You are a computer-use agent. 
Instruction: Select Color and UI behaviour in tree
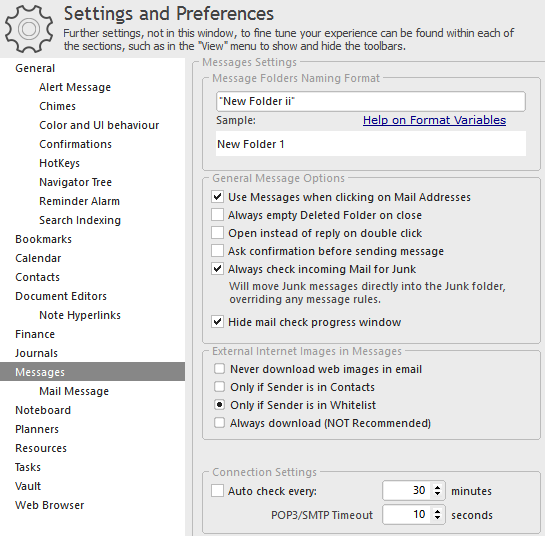coord(99,125)
